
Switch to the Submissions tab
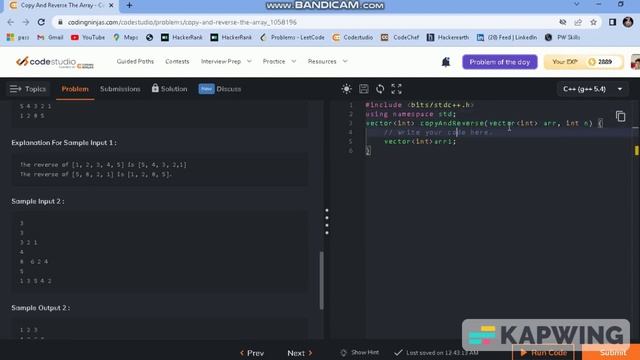(x=120, y=89)
